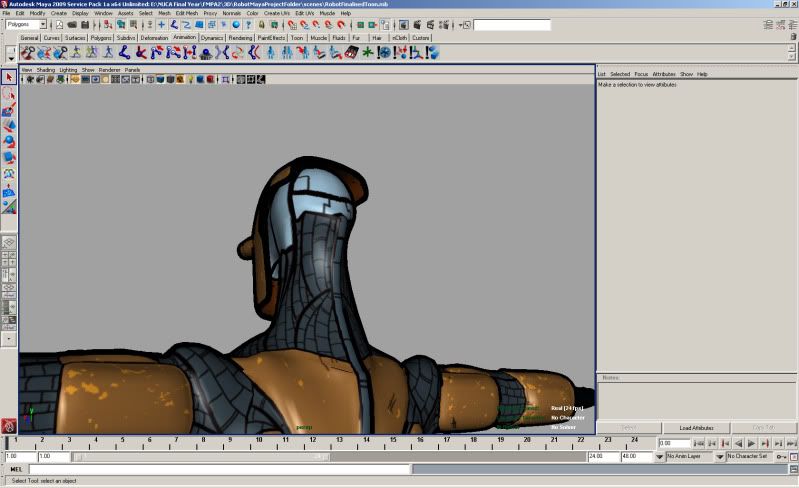Toggle snap to points magnet icon
The height and width of the screenshot is (488, 799).
click(317, 24)
